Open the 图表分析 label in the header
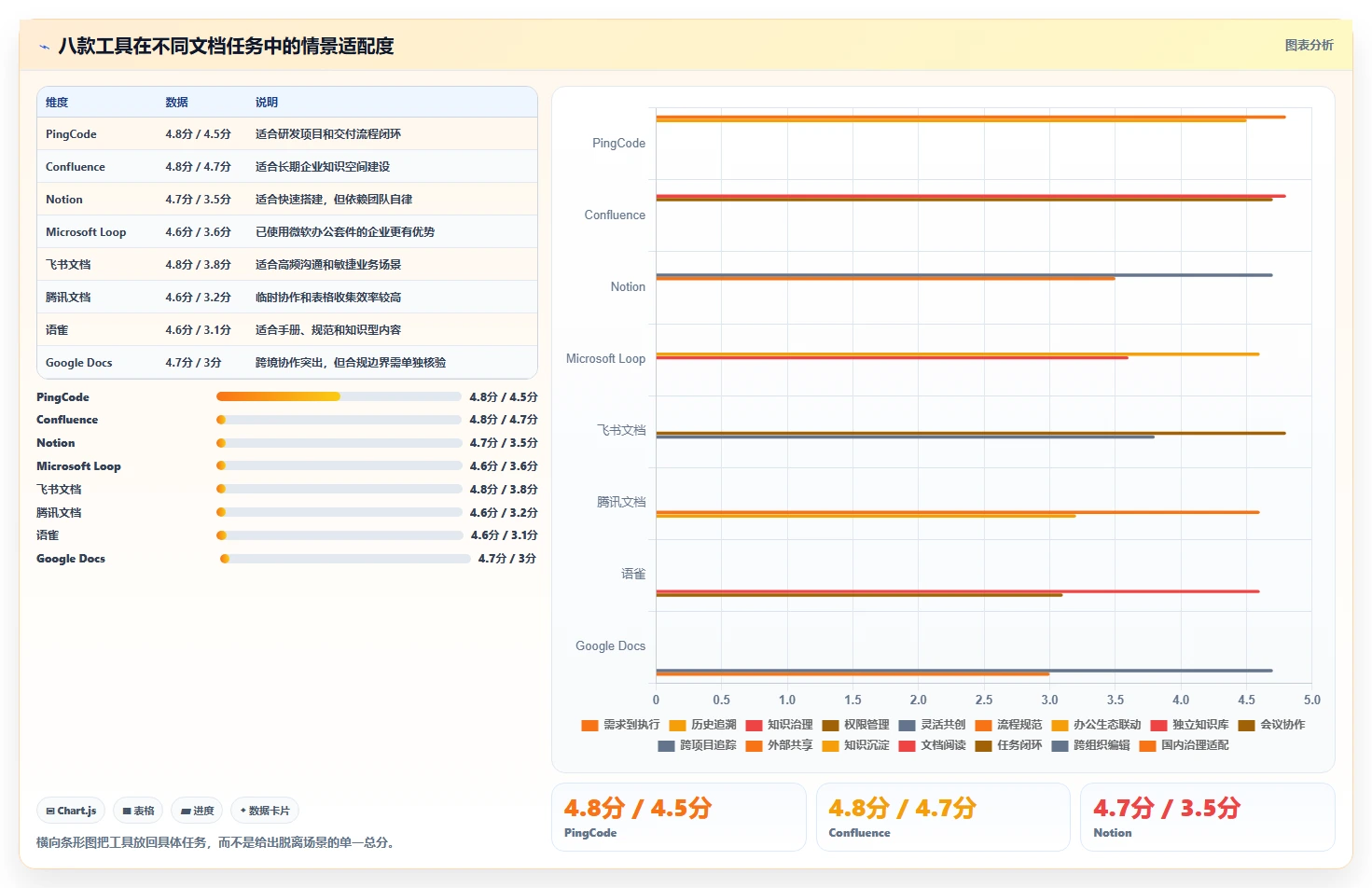This screenshot has height=888, width=1372. (1309, 45)
